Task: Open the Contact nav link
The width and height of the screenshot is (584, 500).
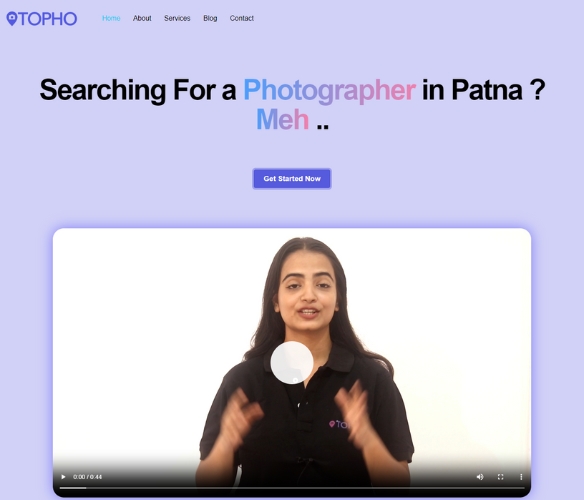Action: 241,18
